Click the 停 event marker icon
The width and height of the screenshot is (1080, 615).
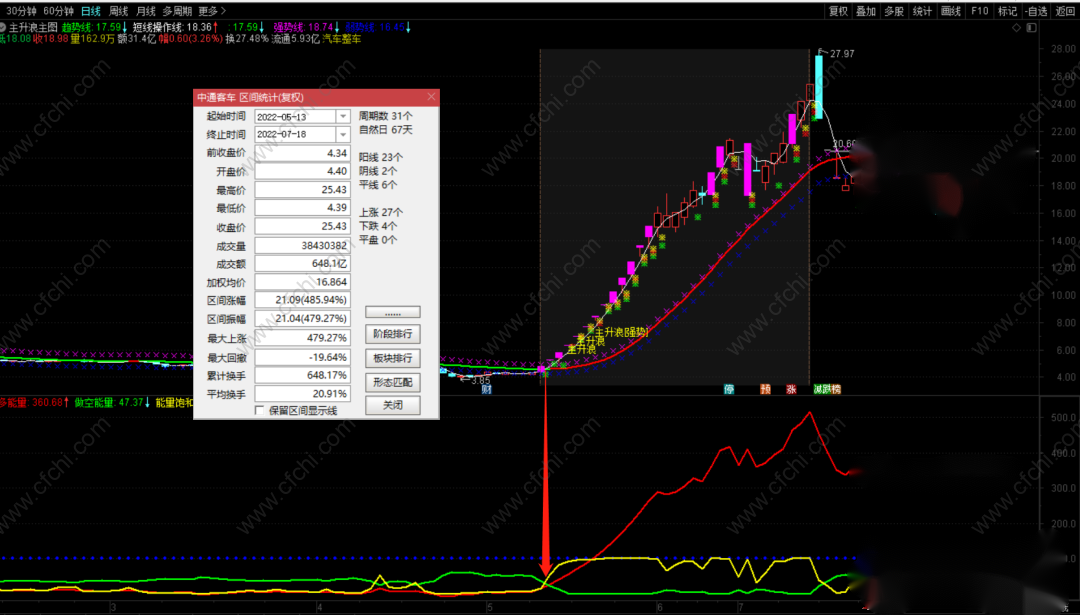729,389
